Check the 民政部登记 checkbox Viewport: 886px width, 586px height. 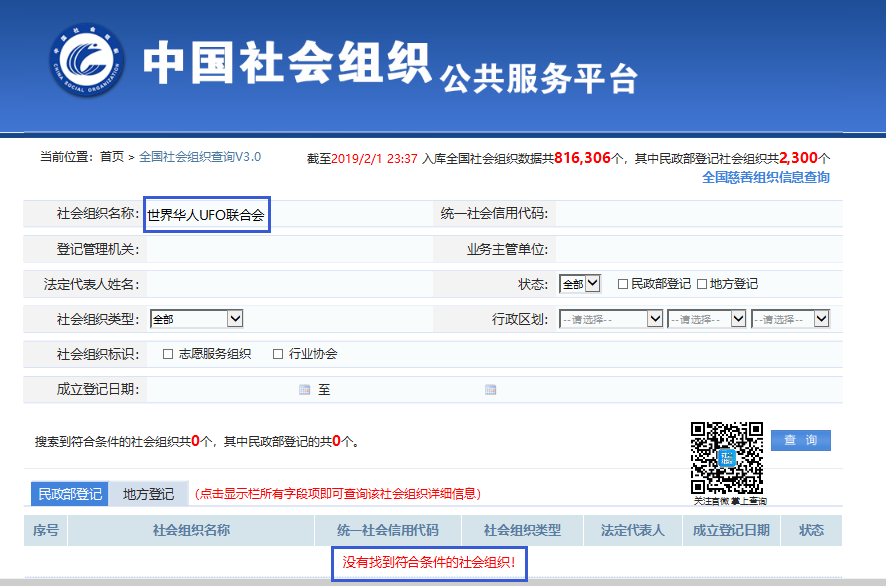click(x=623, y=284)
